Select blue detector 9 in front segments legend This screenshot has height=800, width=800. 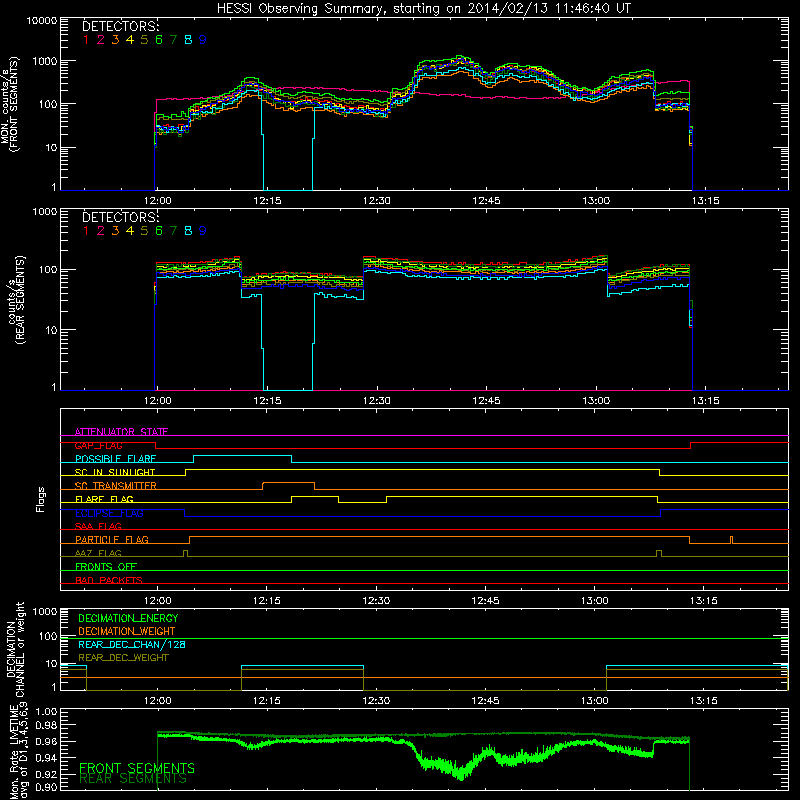[203, 40]
